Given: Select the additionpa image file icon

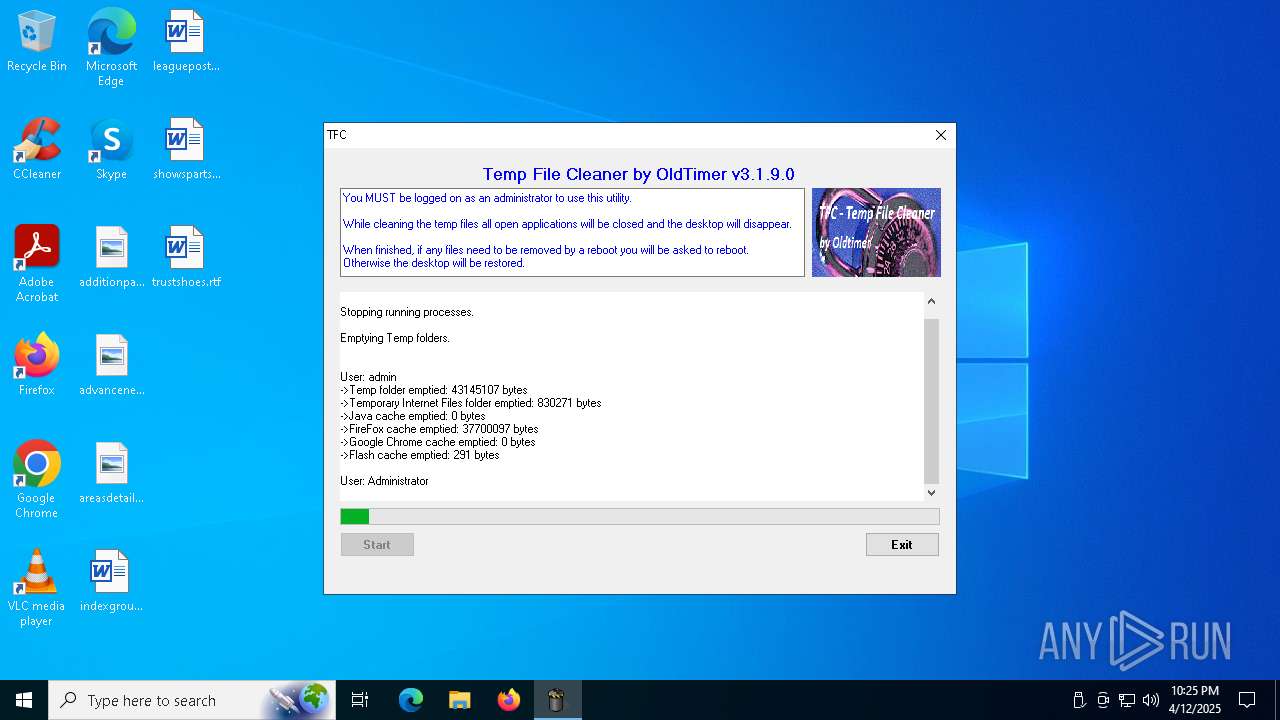Looking at the screenshot, I should [111, 257].
